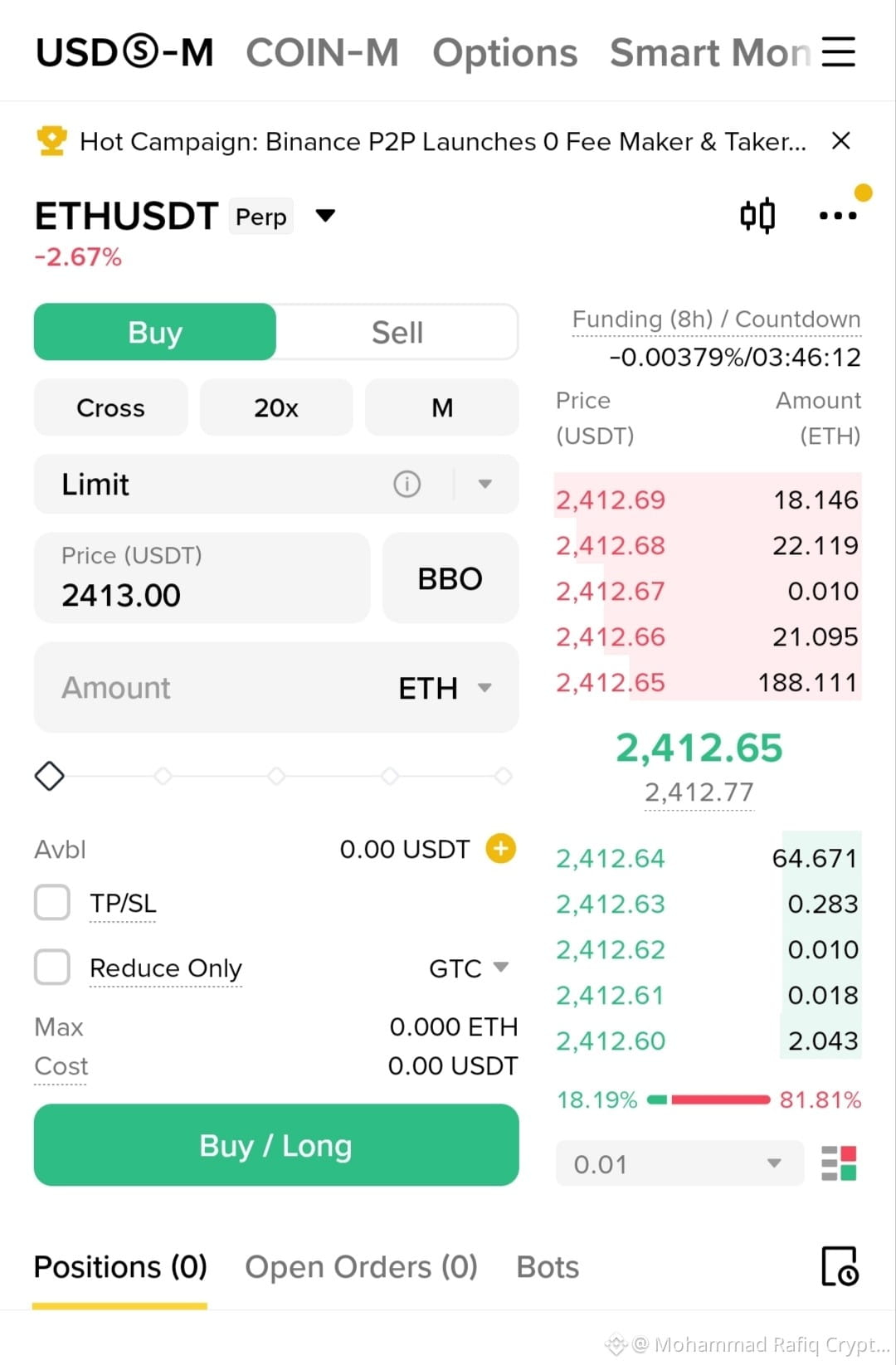Expand the ETHUSDT Perp pair dropdown

[326, 216]
